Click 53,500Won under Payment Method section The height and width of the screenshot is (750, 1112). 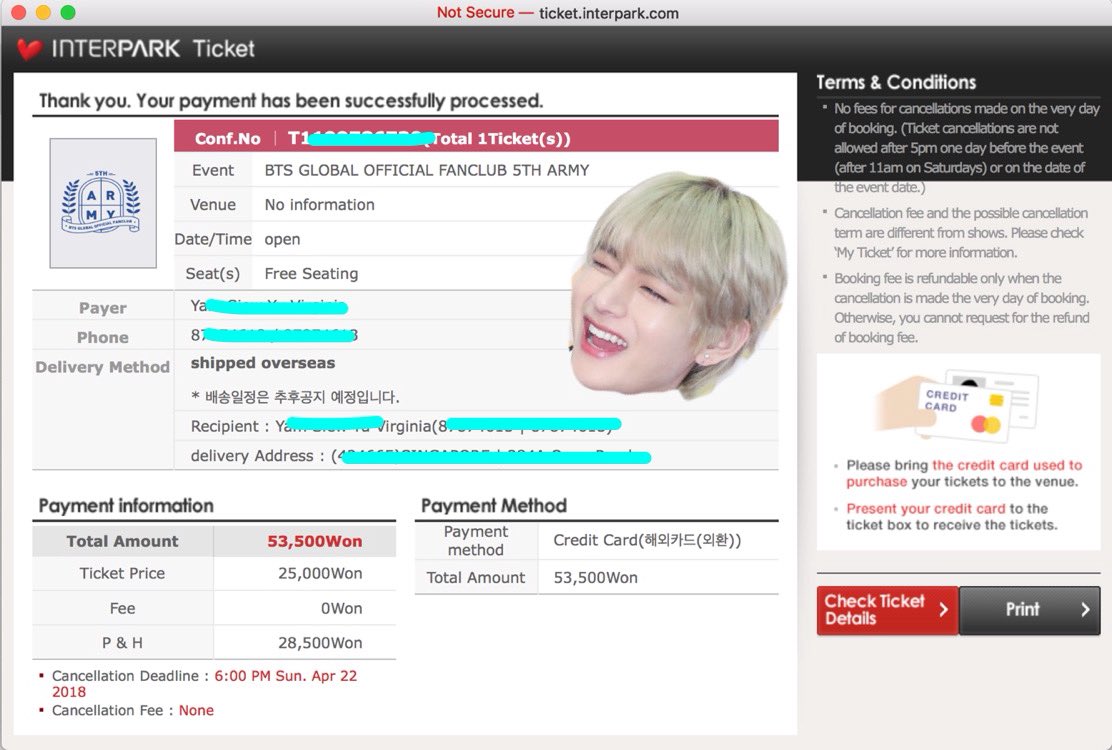point(595,578)
